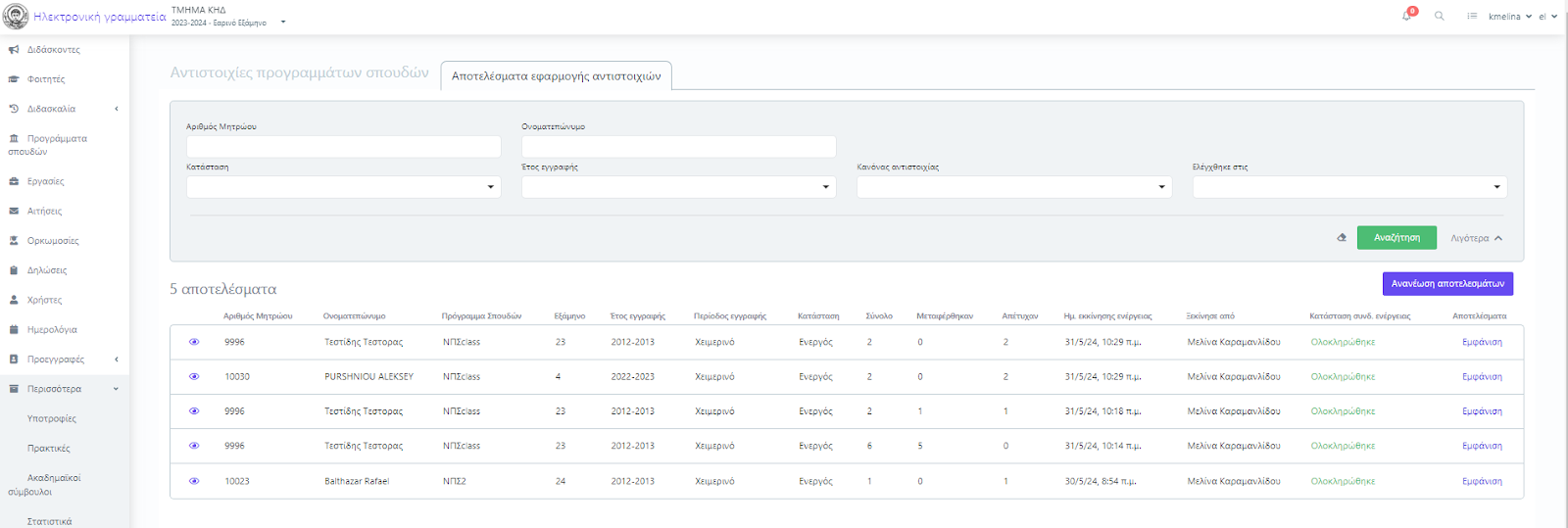
Task: Click Εμφάνιση link for PURSHNIOU ALEKSEY
Action: point(1482,376)
